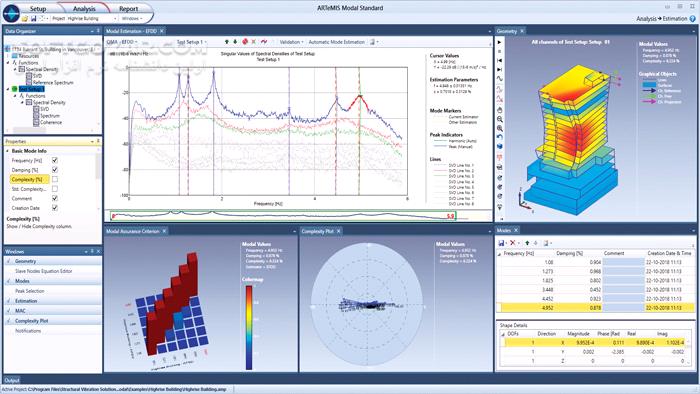Jump to next mode in Geometry toolbar
Screen dimensions: 700x394
[x=500, y=70]
